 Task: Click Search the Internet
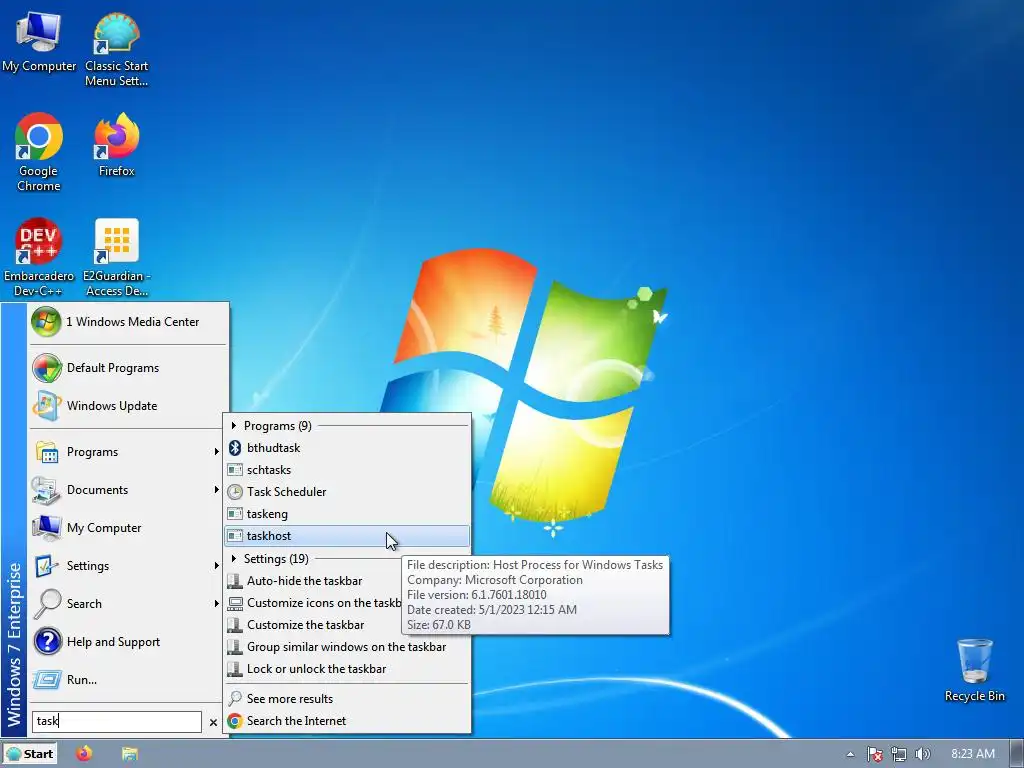347,721
